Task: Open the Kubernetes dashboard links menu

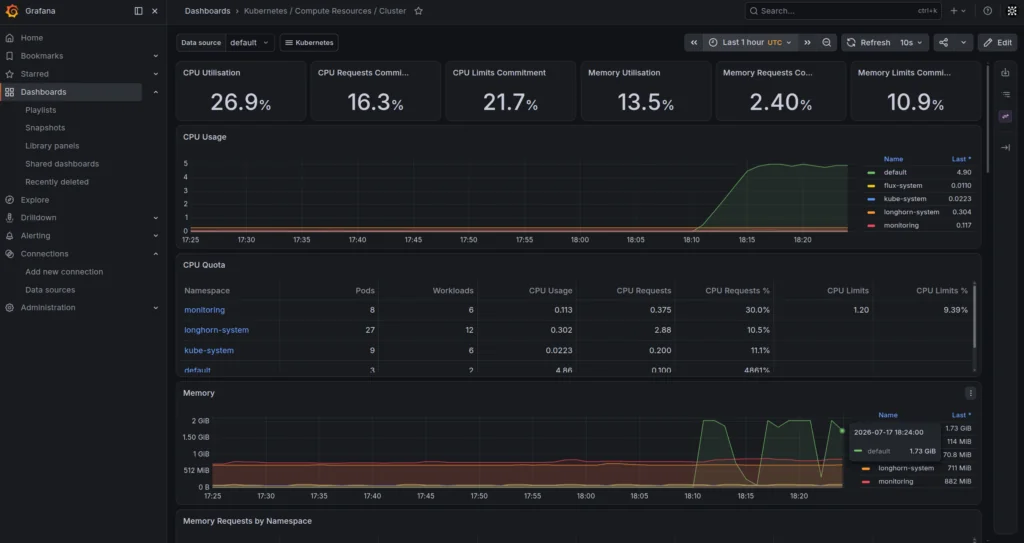Action: click(309, 42)
